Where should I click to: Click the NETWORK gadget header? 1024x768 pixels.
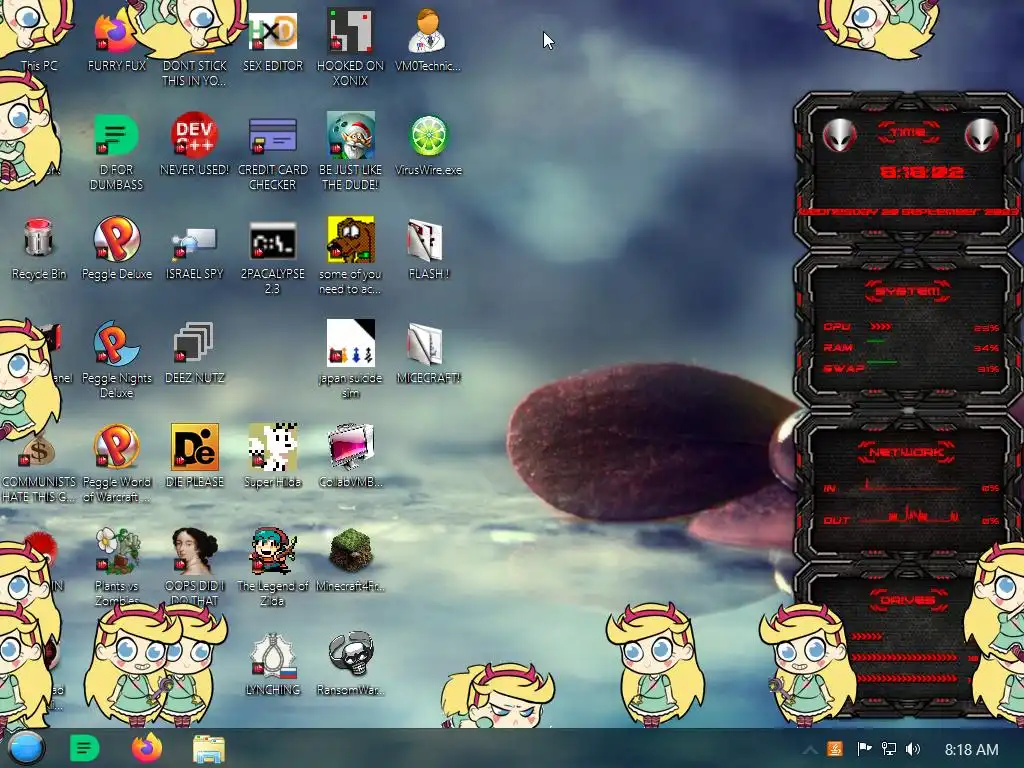pyautogui.click(x=908, y=452)
